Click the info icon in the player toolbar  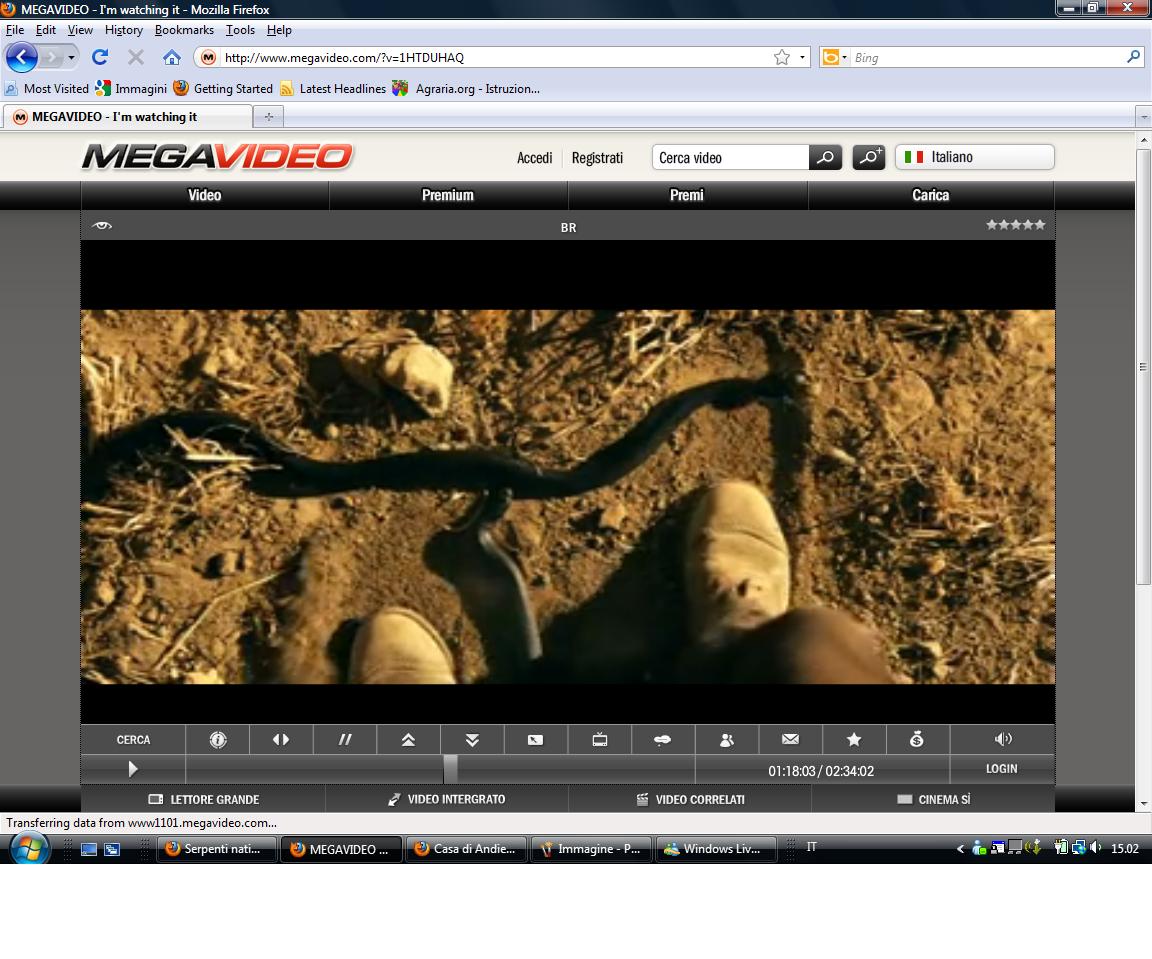[218, 740]
